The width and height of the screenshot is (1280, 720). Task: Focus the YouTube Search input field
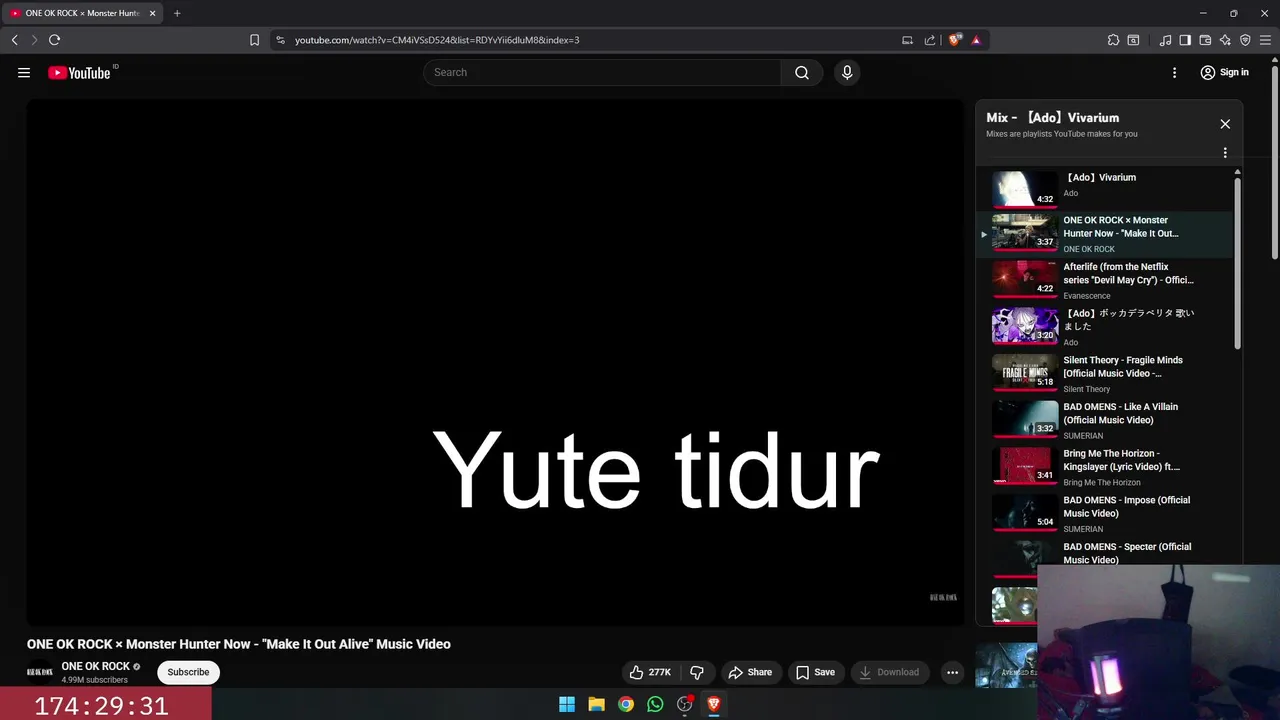[x=603, y=72]
